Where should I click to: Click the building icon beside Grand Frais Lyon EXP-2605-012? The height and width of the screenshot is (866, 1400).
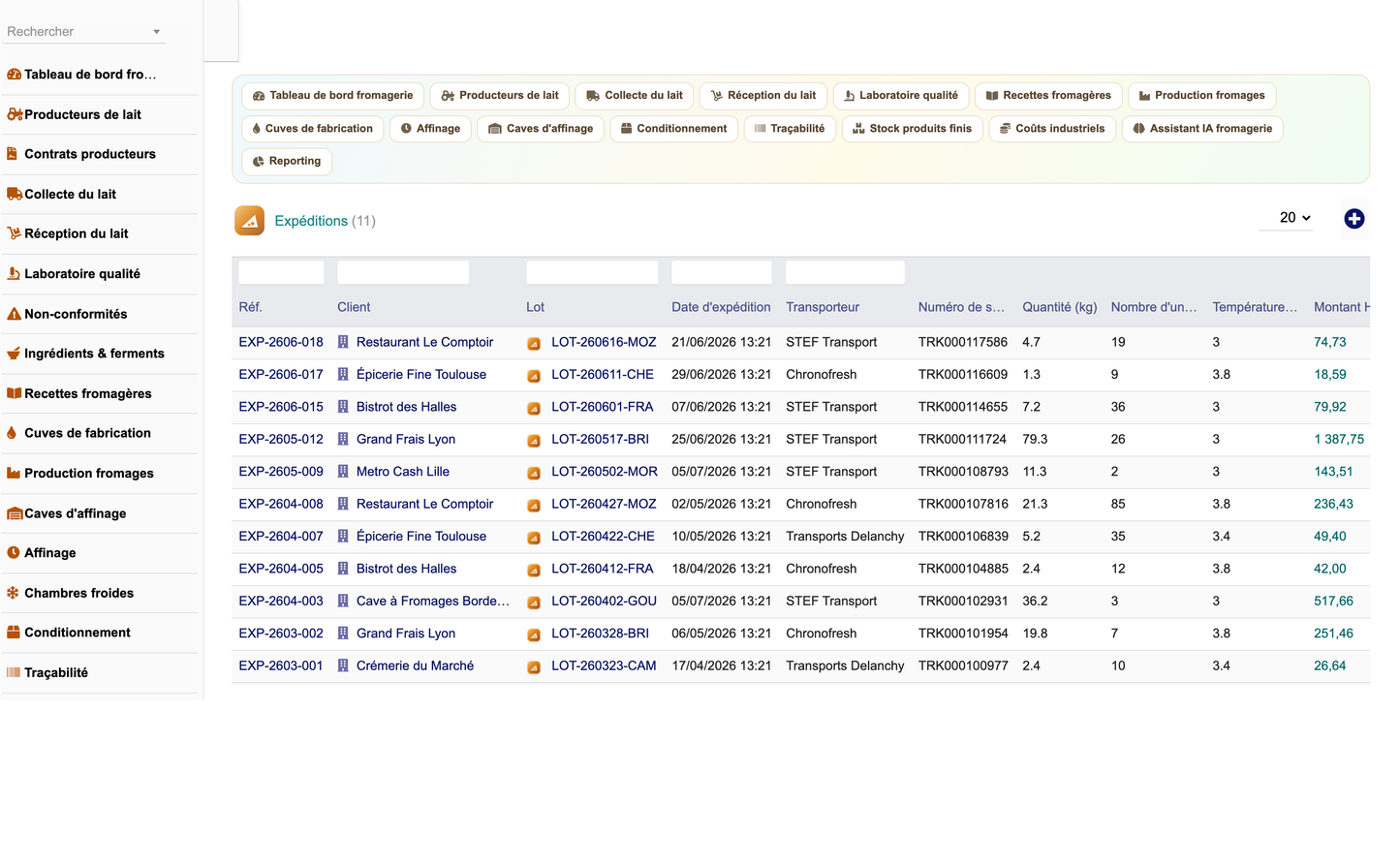(x=343, y=440)
